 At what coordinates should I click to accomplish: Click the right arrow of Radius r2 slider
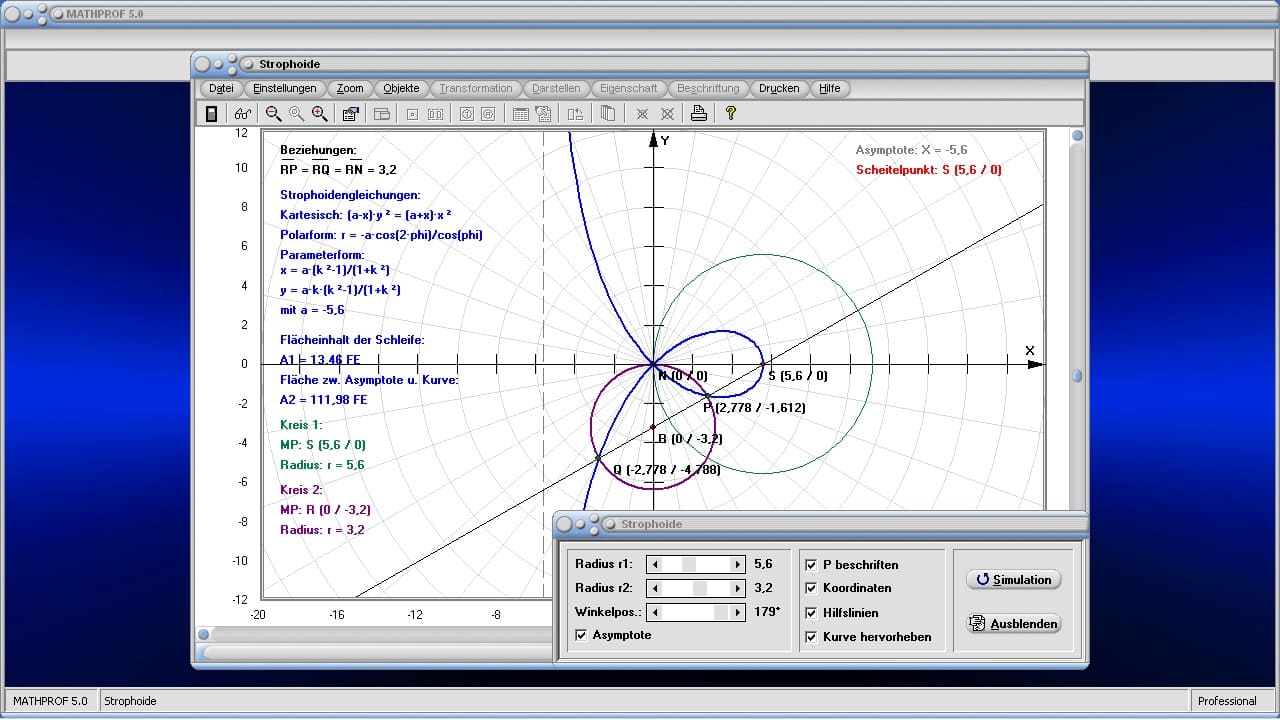coord(738,589)
